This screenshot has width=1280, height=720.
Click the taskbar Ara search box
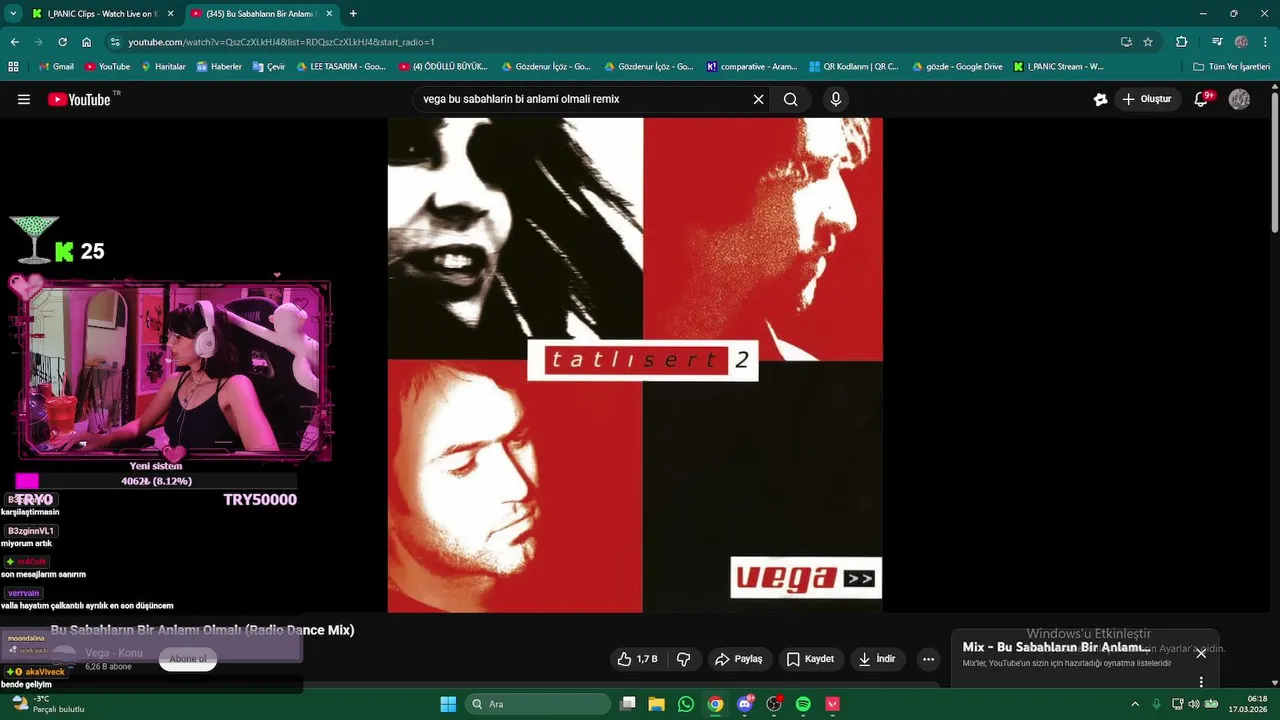[x=538, y=704]
